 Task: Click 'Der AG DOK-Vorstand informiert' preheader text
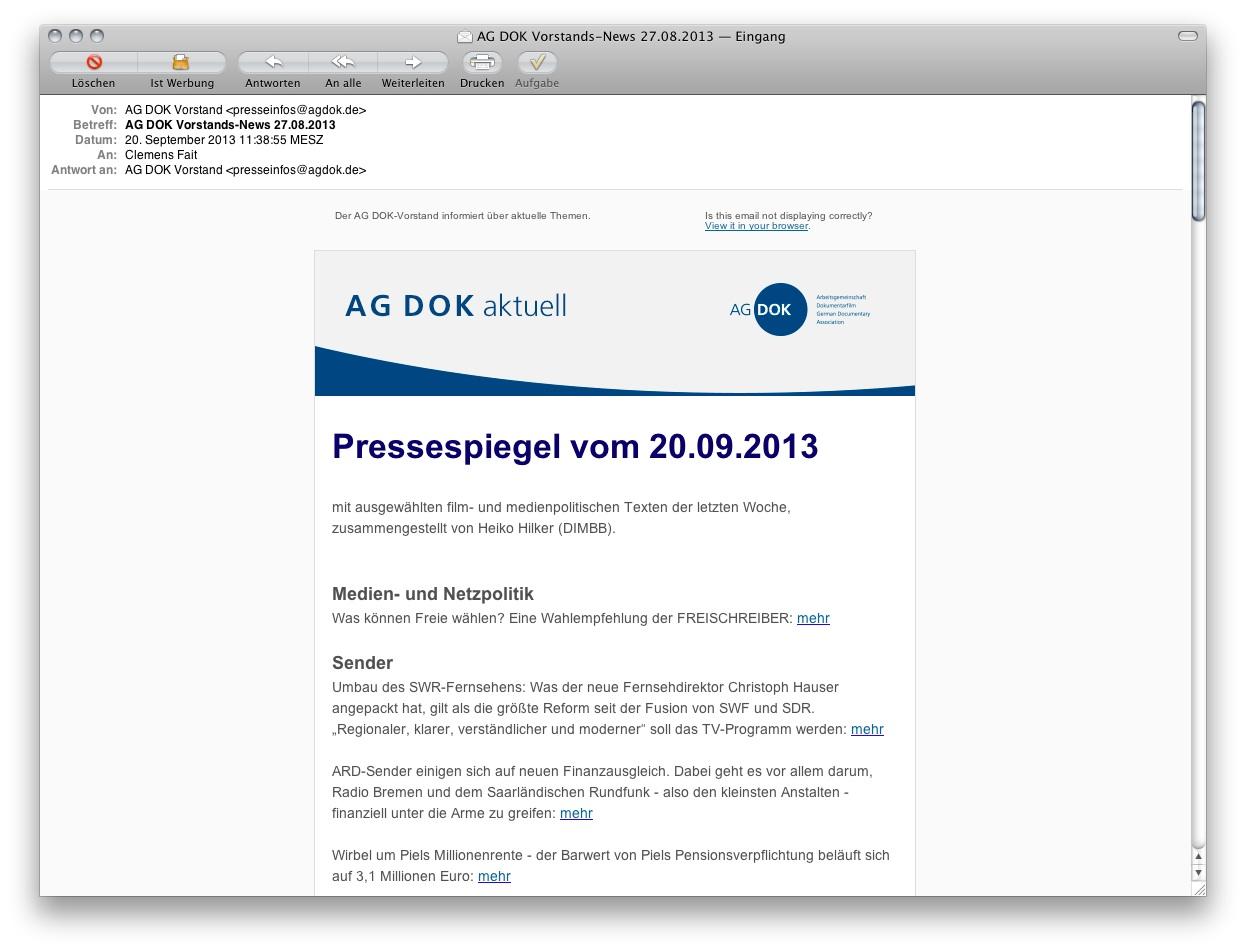pyautogui.click(x=463, y=216)
